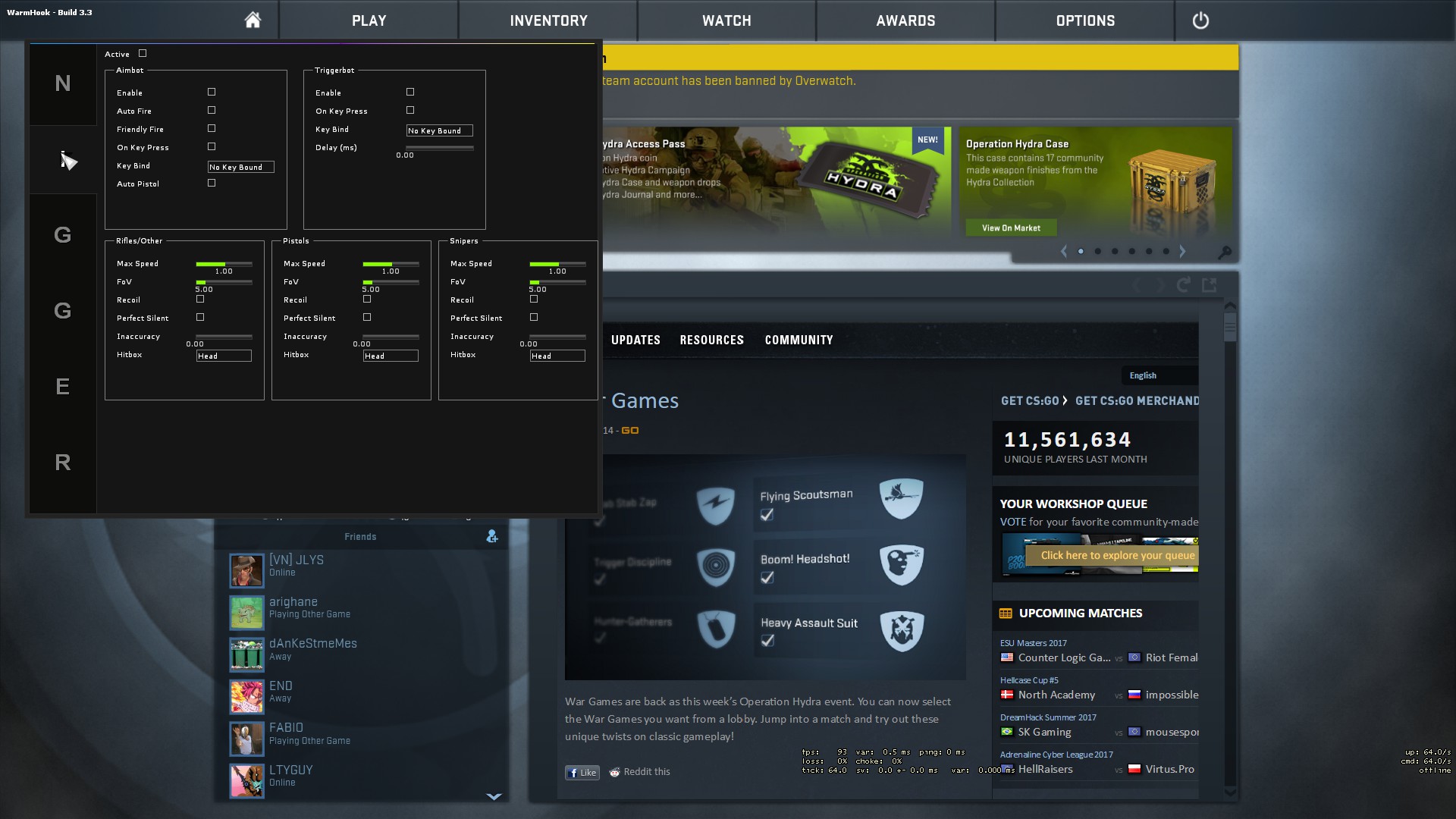This screenshot has height=819, width=1456.
Task: Click the Flying Scoutsman shield icon
Action: pos(901,498)
